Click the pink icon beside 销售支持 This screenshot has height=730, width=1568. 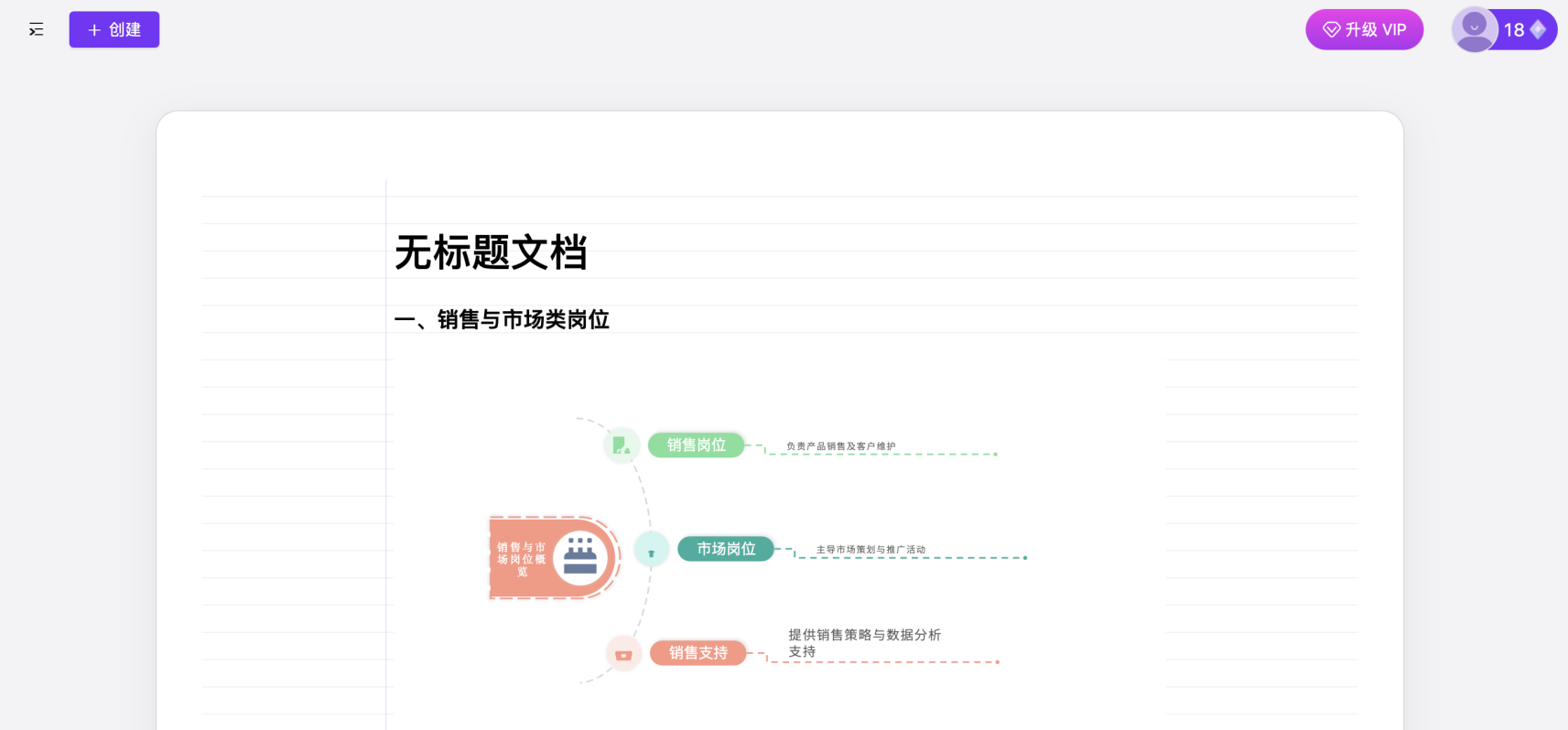(x=623, y=654)
